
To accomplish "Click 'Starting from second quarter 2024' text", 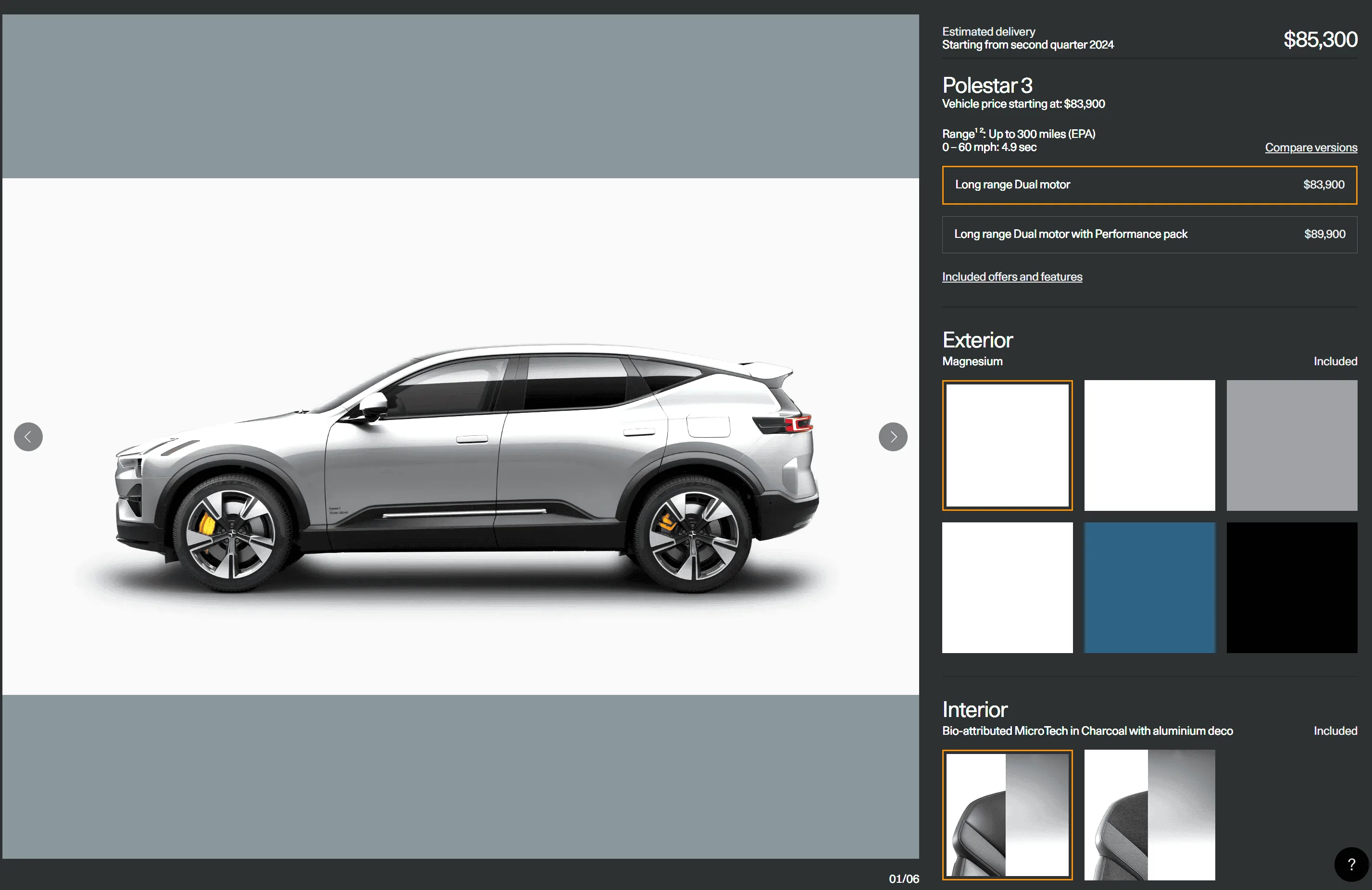I will (x=1027, y=45).
